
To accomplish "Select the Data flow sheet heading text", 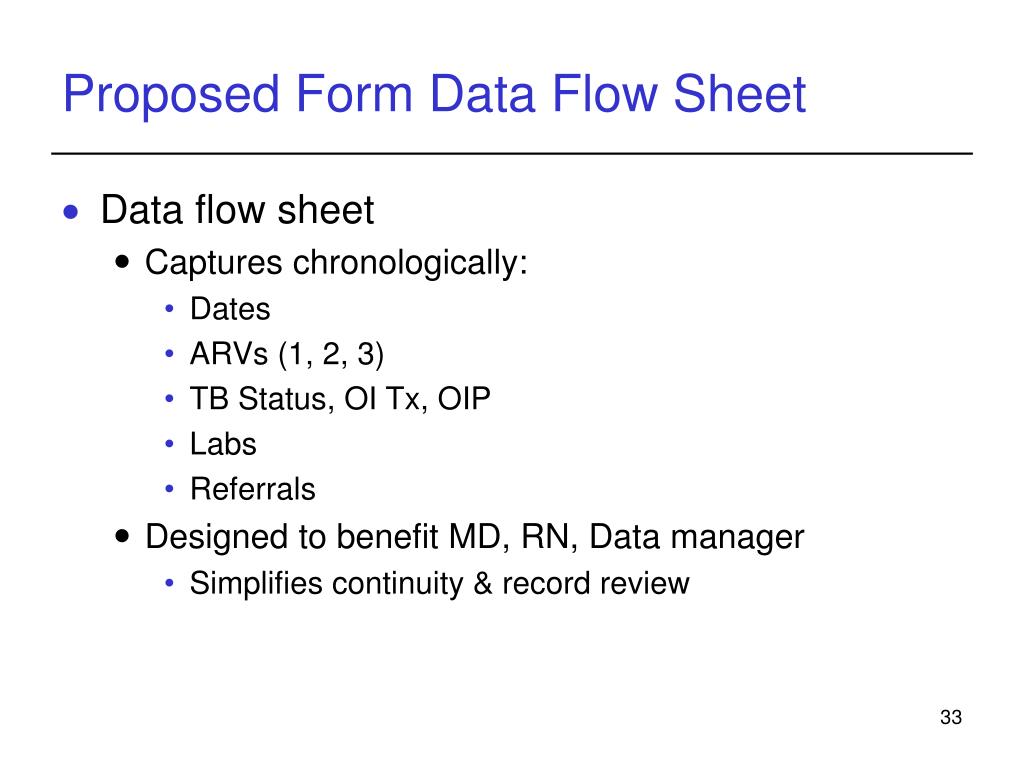I will point(237,210).
